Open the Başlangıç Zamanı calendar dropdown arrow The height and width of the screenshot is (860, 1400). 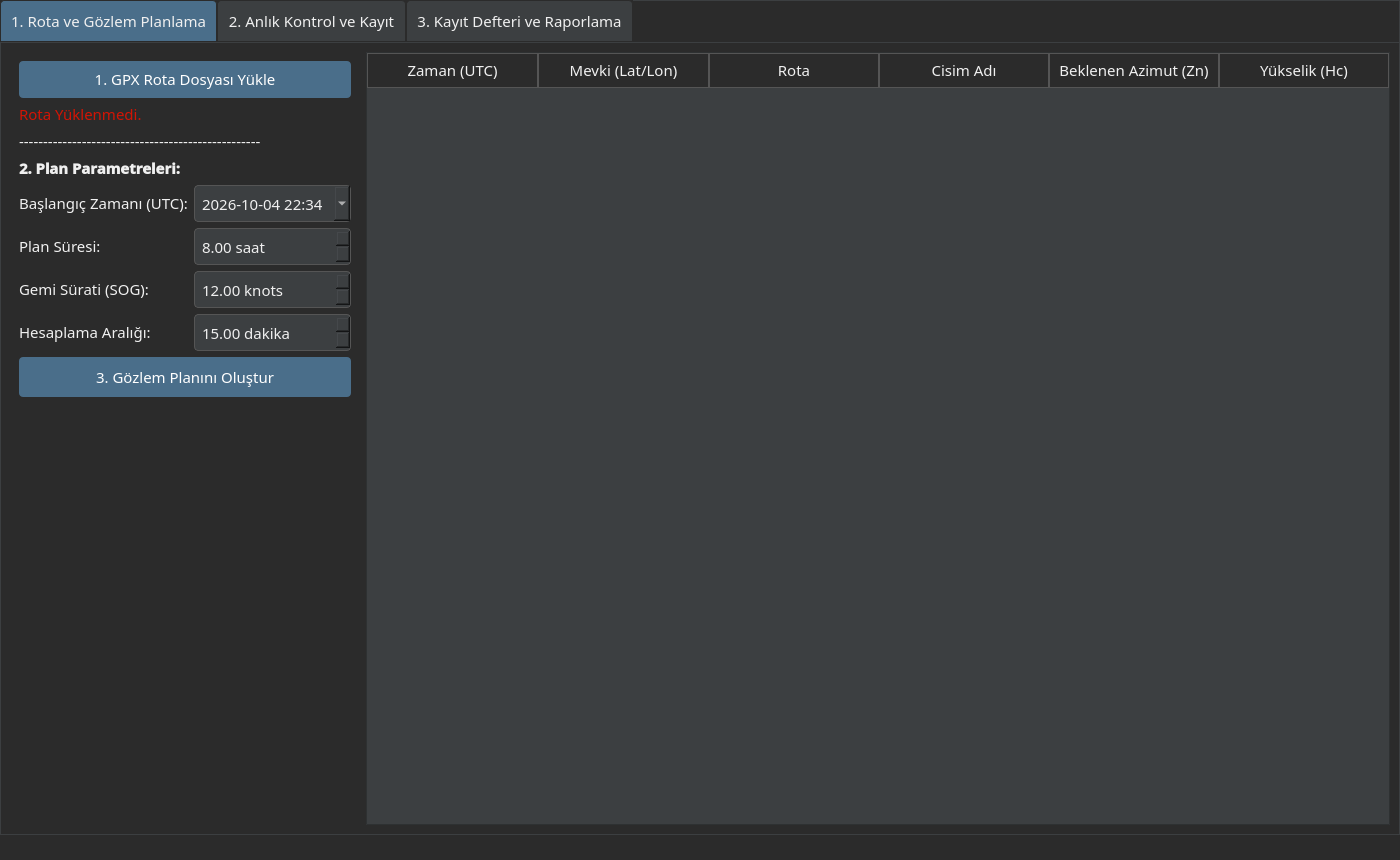pos(342,204)
